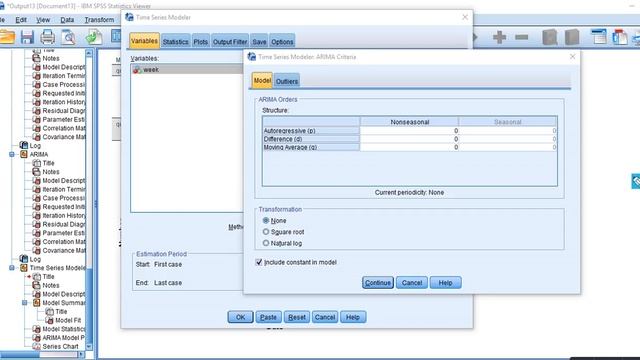Collapse the ARIMA outline branch

tap(12, 154)
